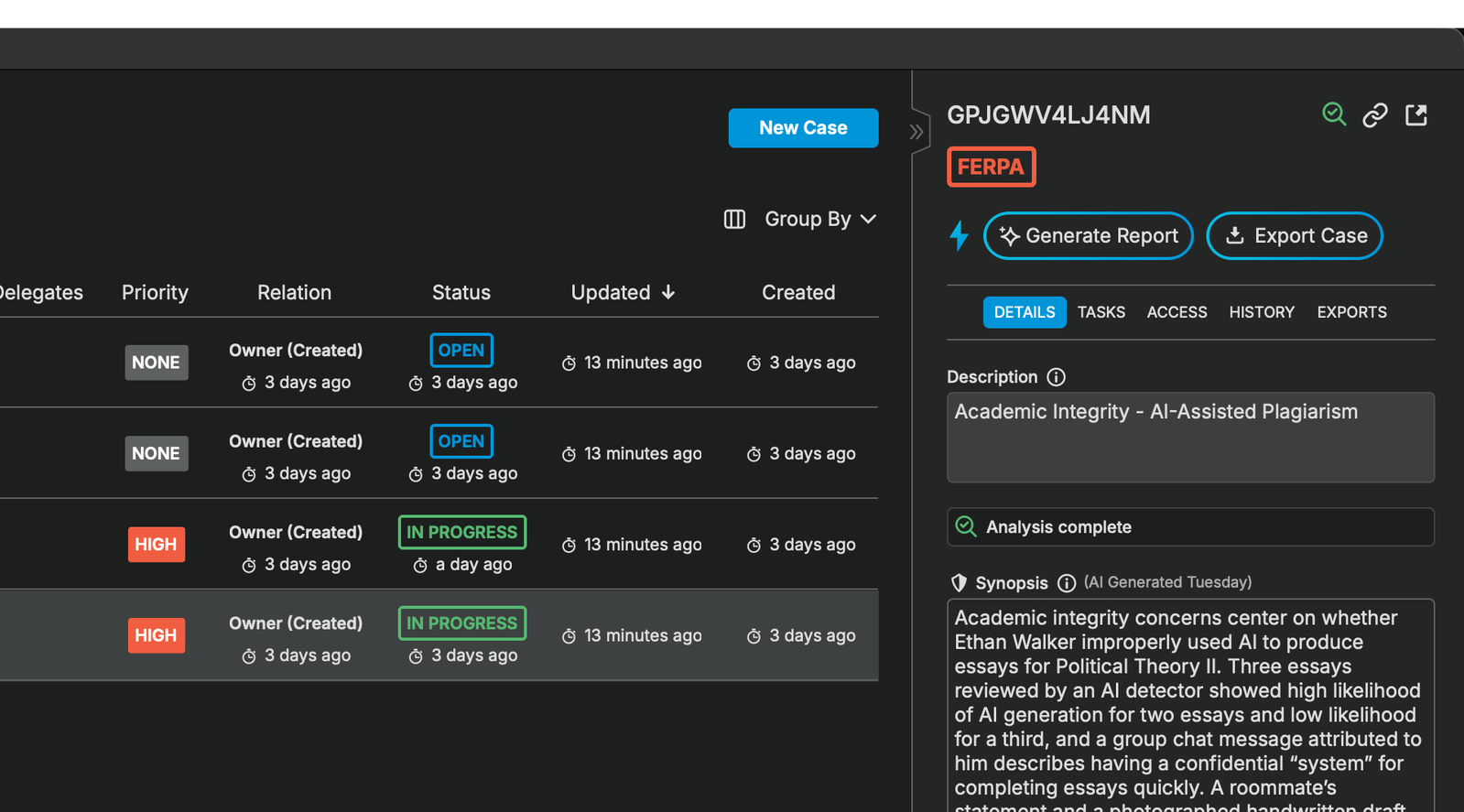Click the Analysis complete status bar
1464x812 pixels.
point(1190,527)
